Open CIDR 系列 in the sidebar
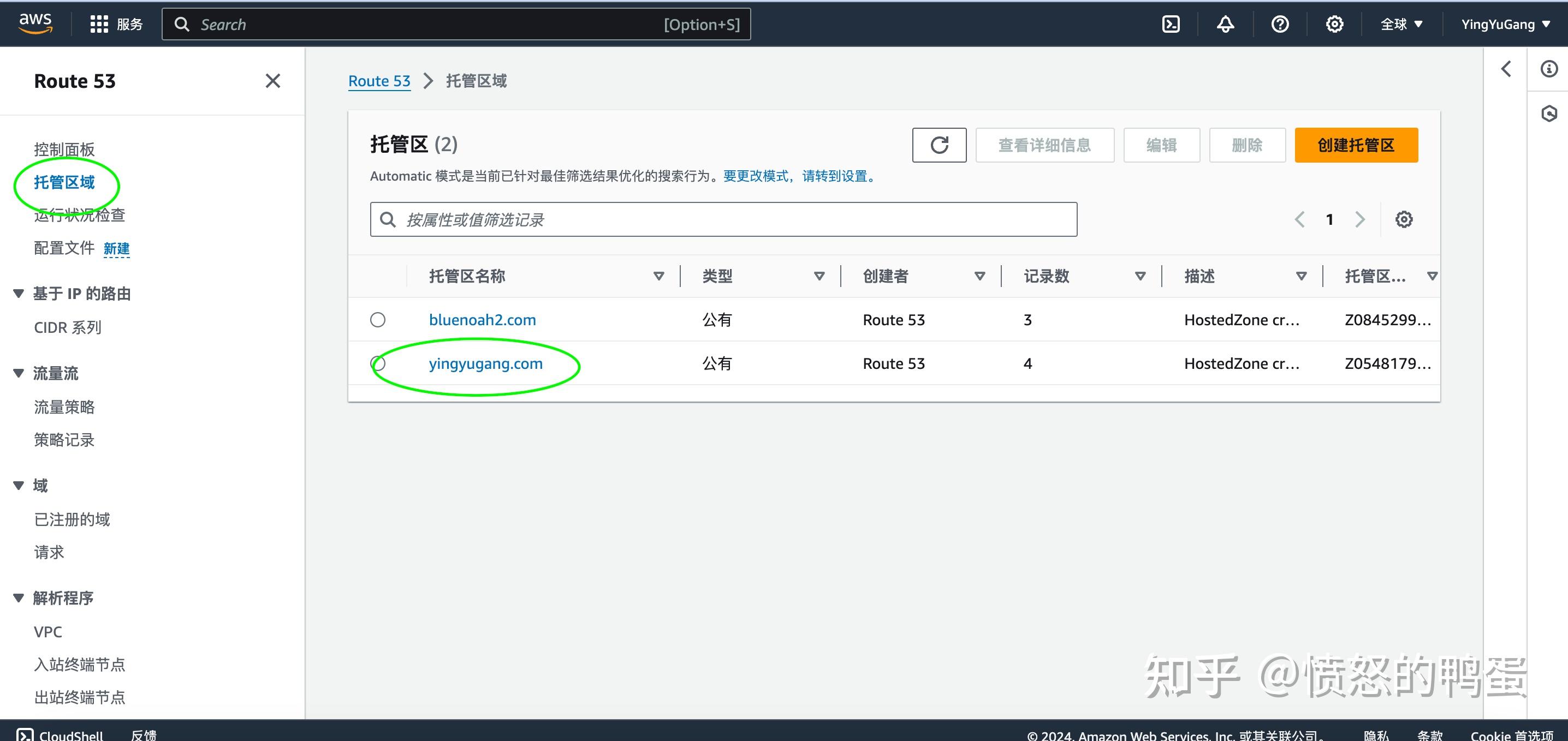 pyautogui.click(x=68, y=327)
